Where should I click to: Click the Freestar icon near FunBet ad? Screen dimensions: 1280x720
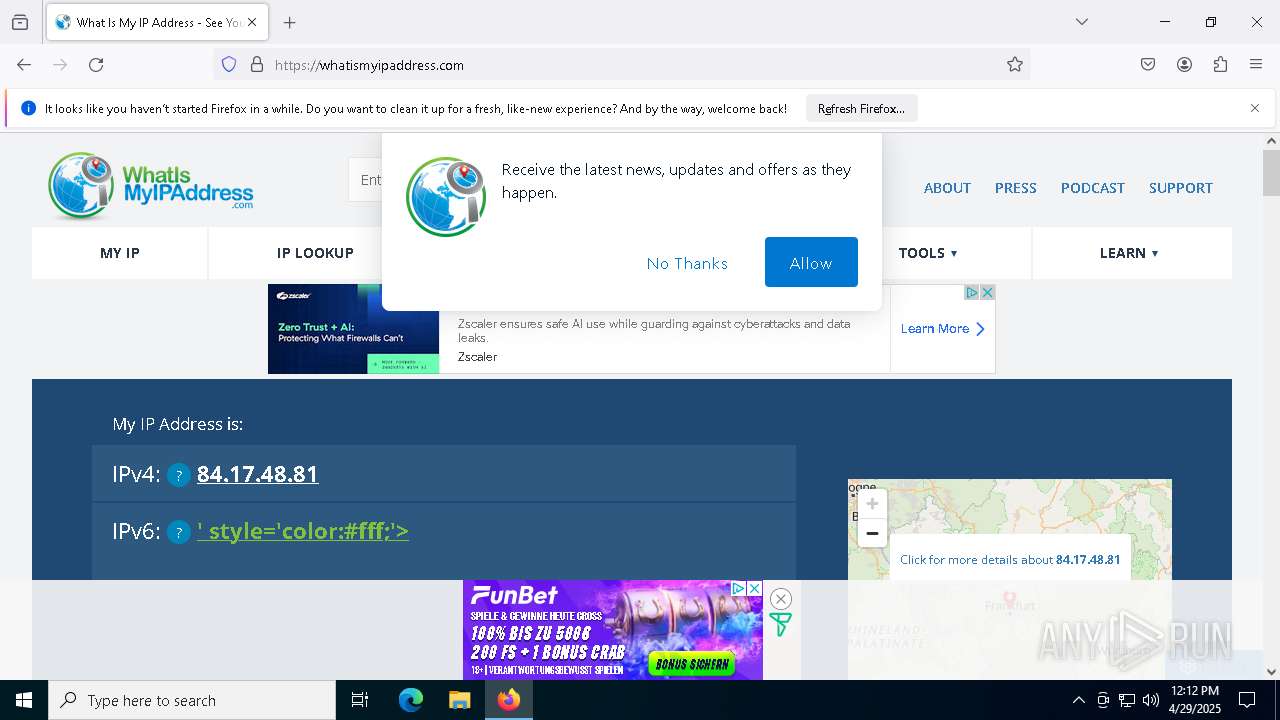tap(780, 625)
